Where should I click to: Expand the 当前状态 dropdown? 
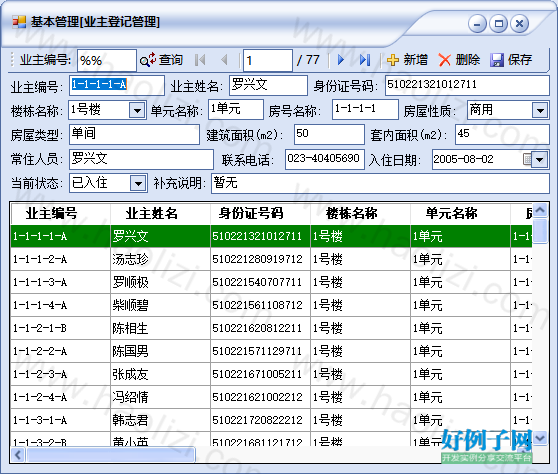tap(138, 184)
